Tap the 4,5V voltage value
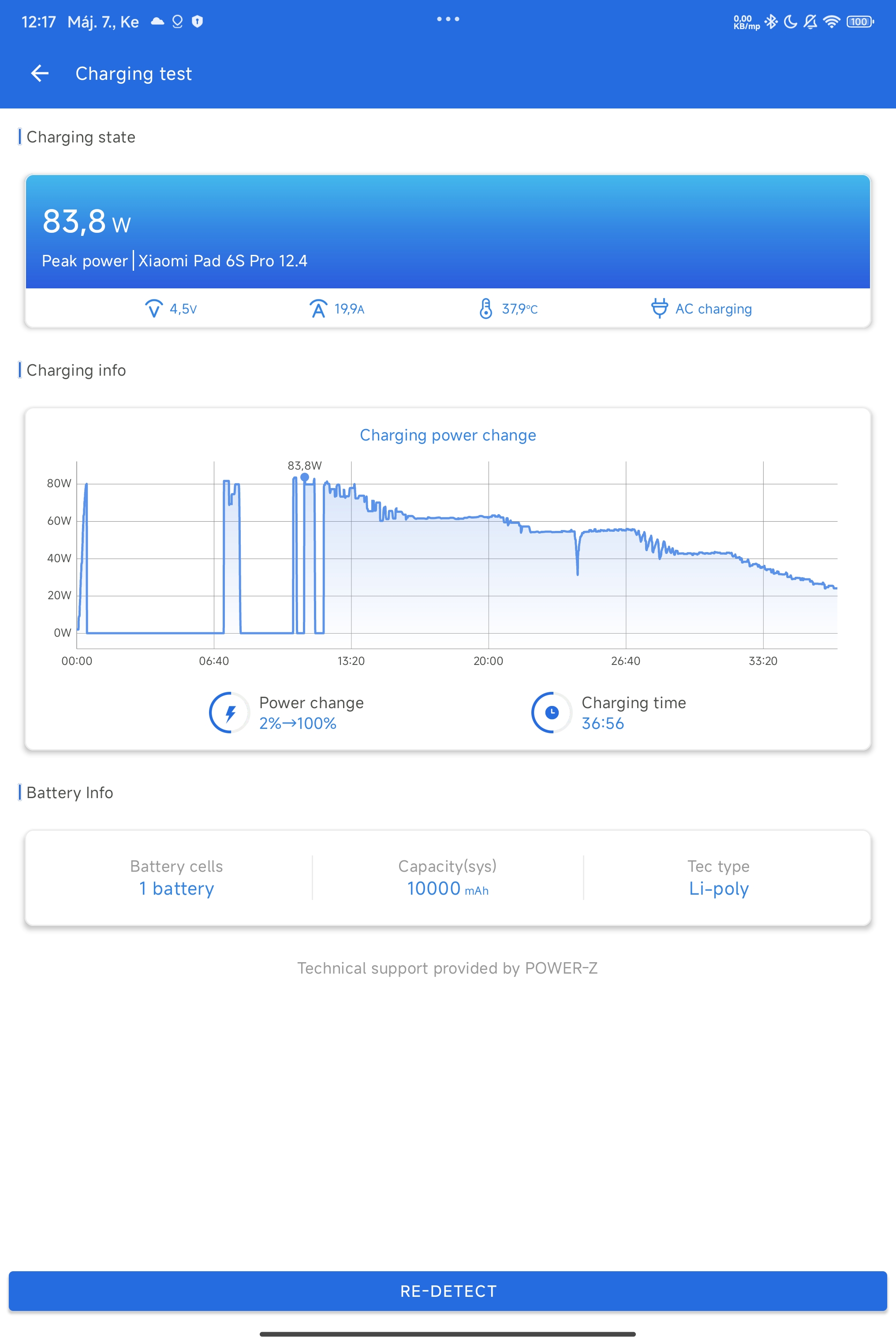Image resolution: width=896 pixels, height=1344 pixels. (x=183, y=309)
